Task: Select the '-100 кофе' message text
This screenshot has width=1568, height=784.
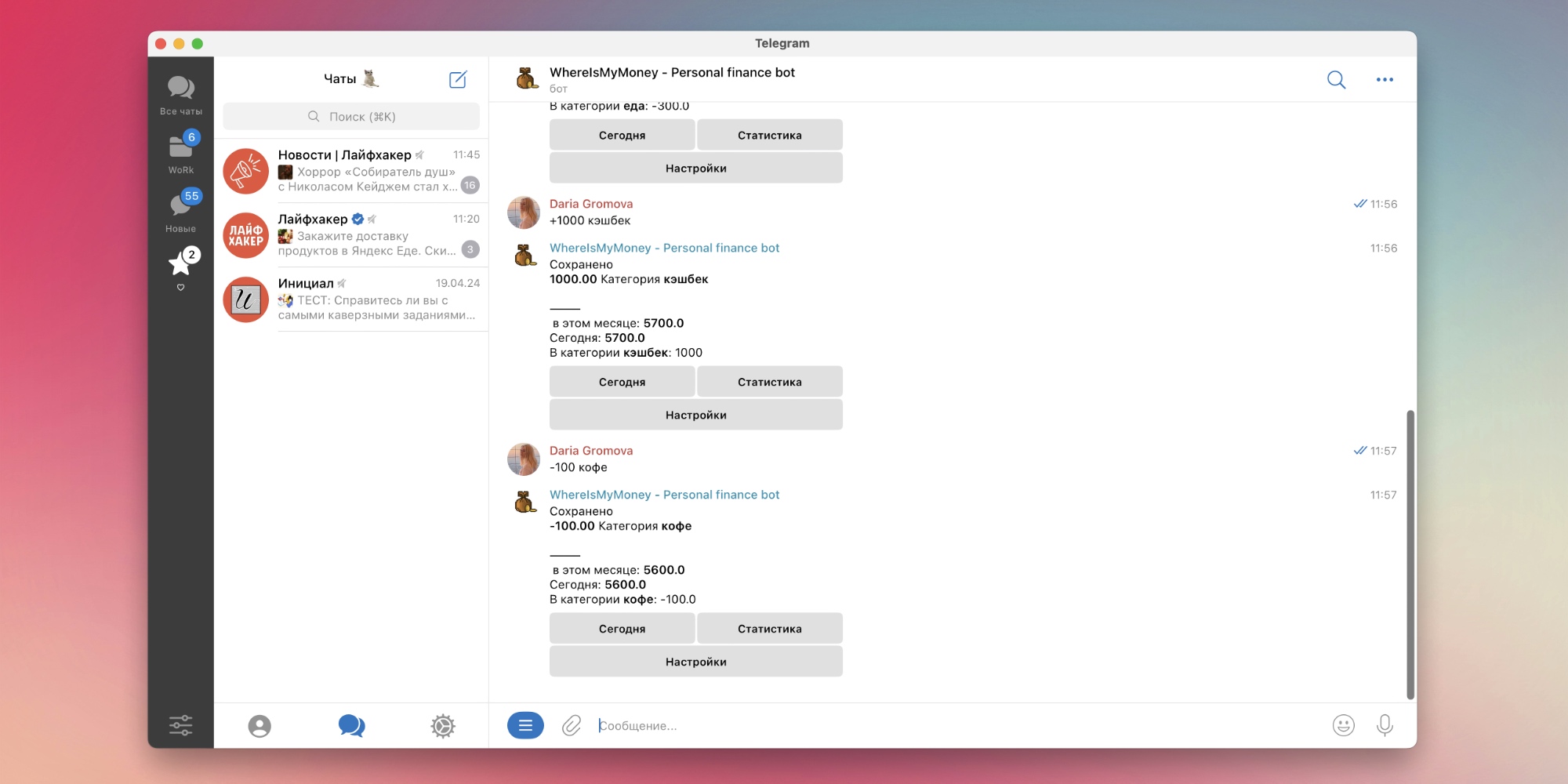Action: tap(579, 467)
